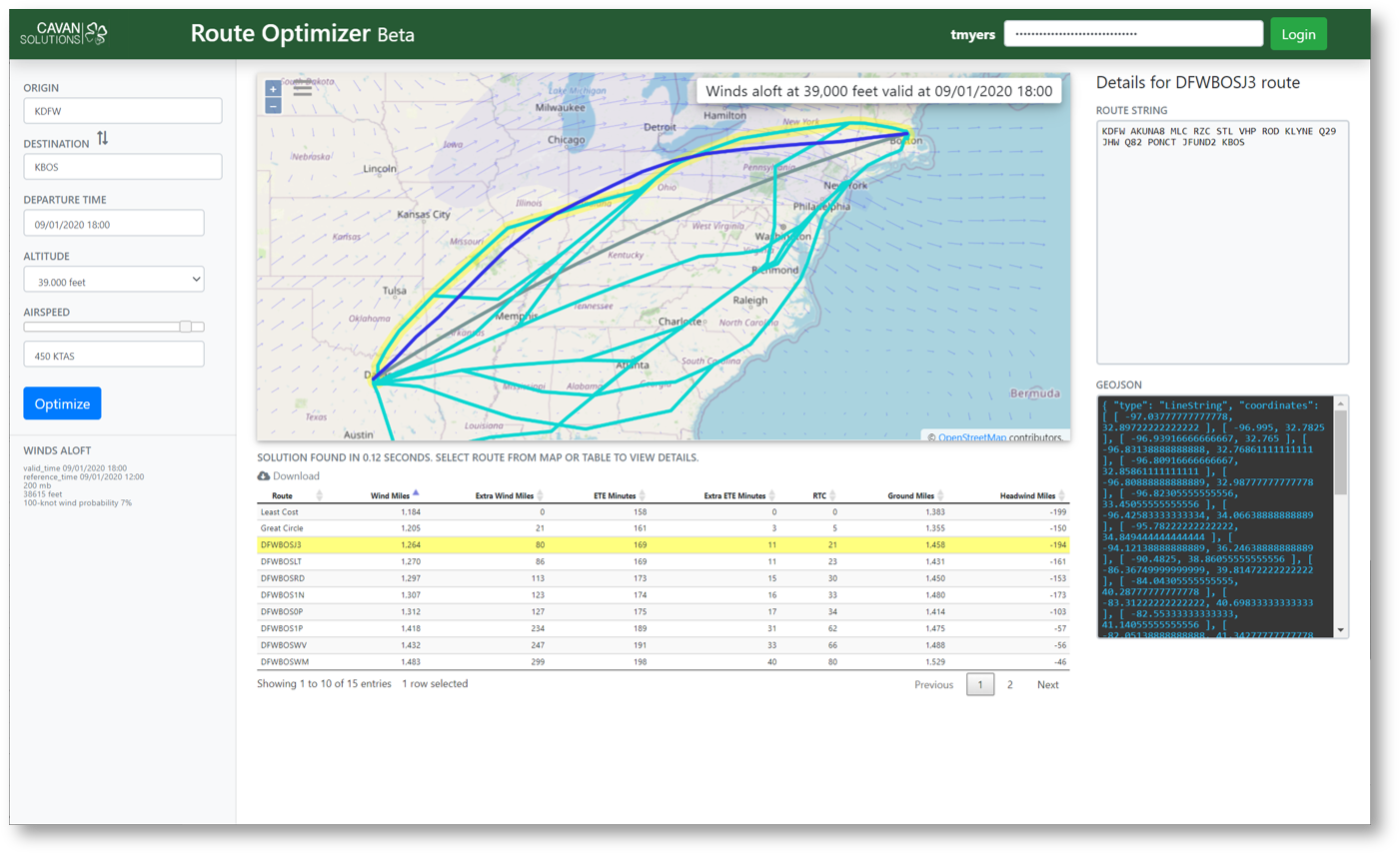Image resolution: width=1400 pixels, height=854 pixels.
Task: Zoom out on the map
Action: [x=273, y=106]
